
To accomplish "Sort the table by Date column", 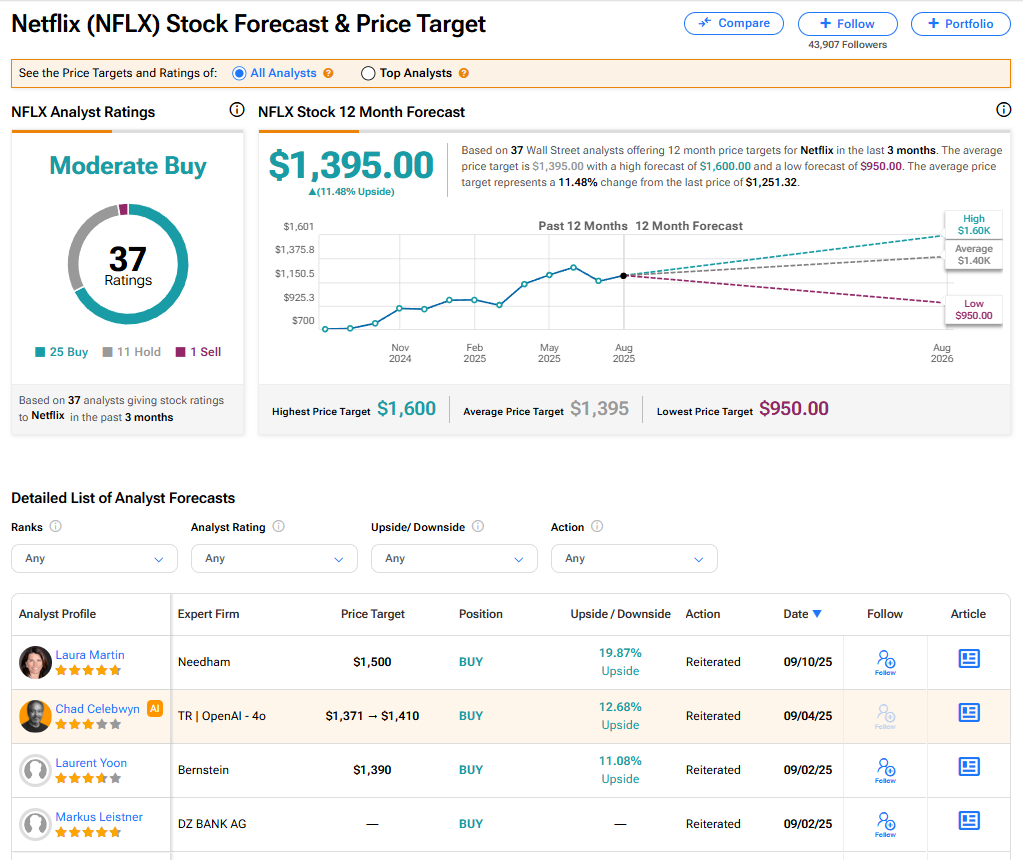I will [x=802, y=614].
